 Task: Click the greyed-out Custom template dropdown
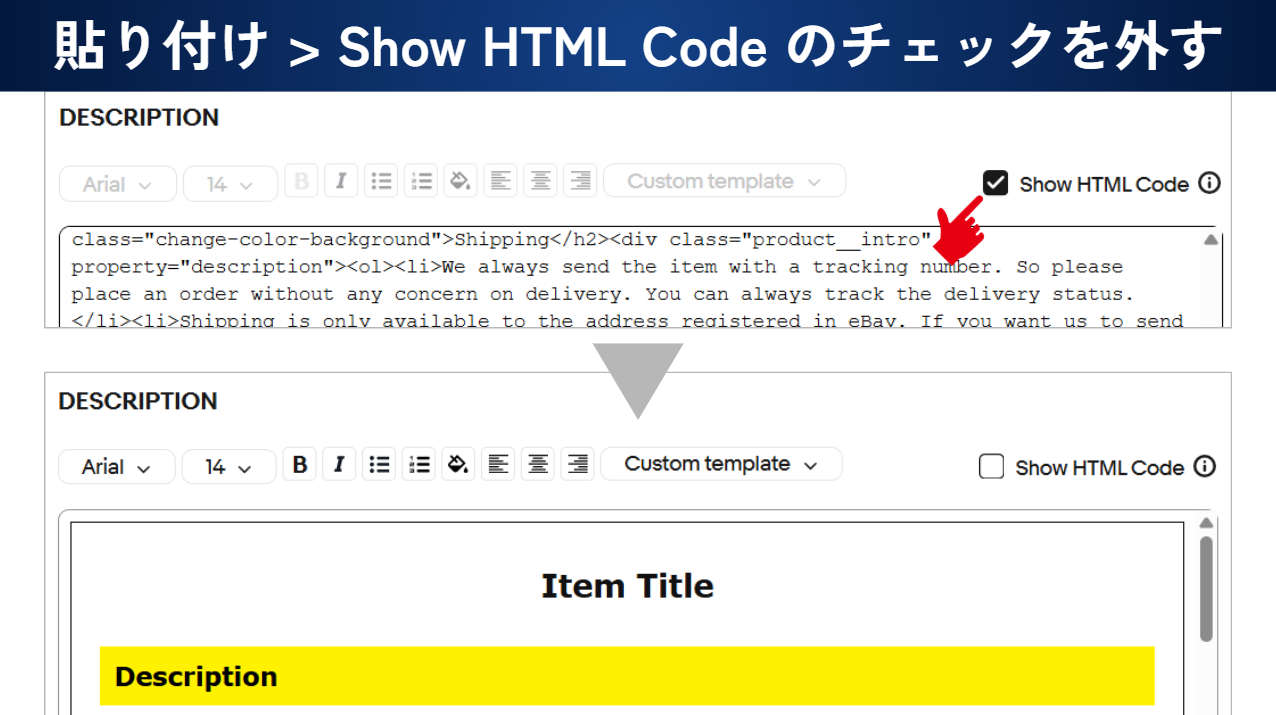tap(724, 181)
